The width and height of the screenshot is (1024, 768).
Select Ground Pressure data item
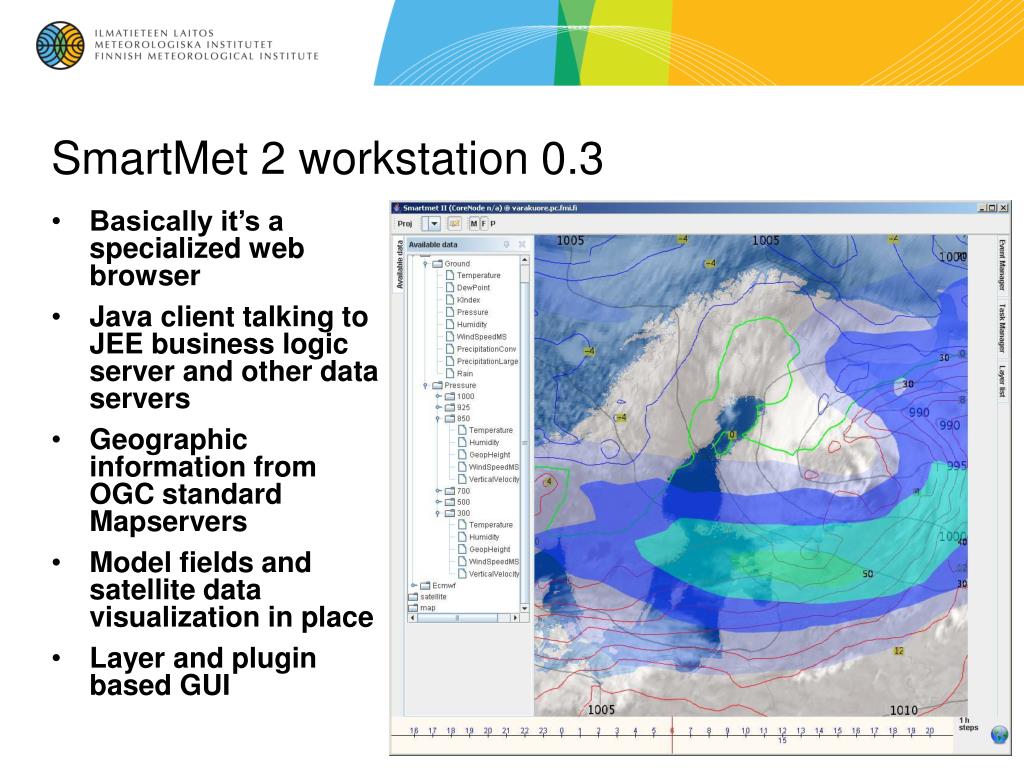pos(467,313)
